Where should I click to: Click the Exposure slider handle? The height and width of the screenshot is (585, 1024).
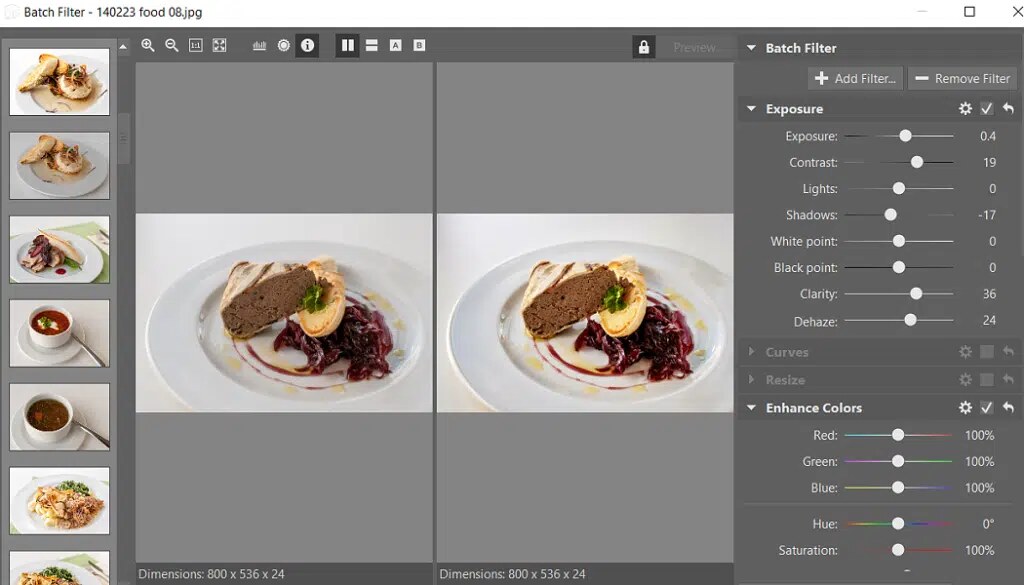click(x=905, y=136)
